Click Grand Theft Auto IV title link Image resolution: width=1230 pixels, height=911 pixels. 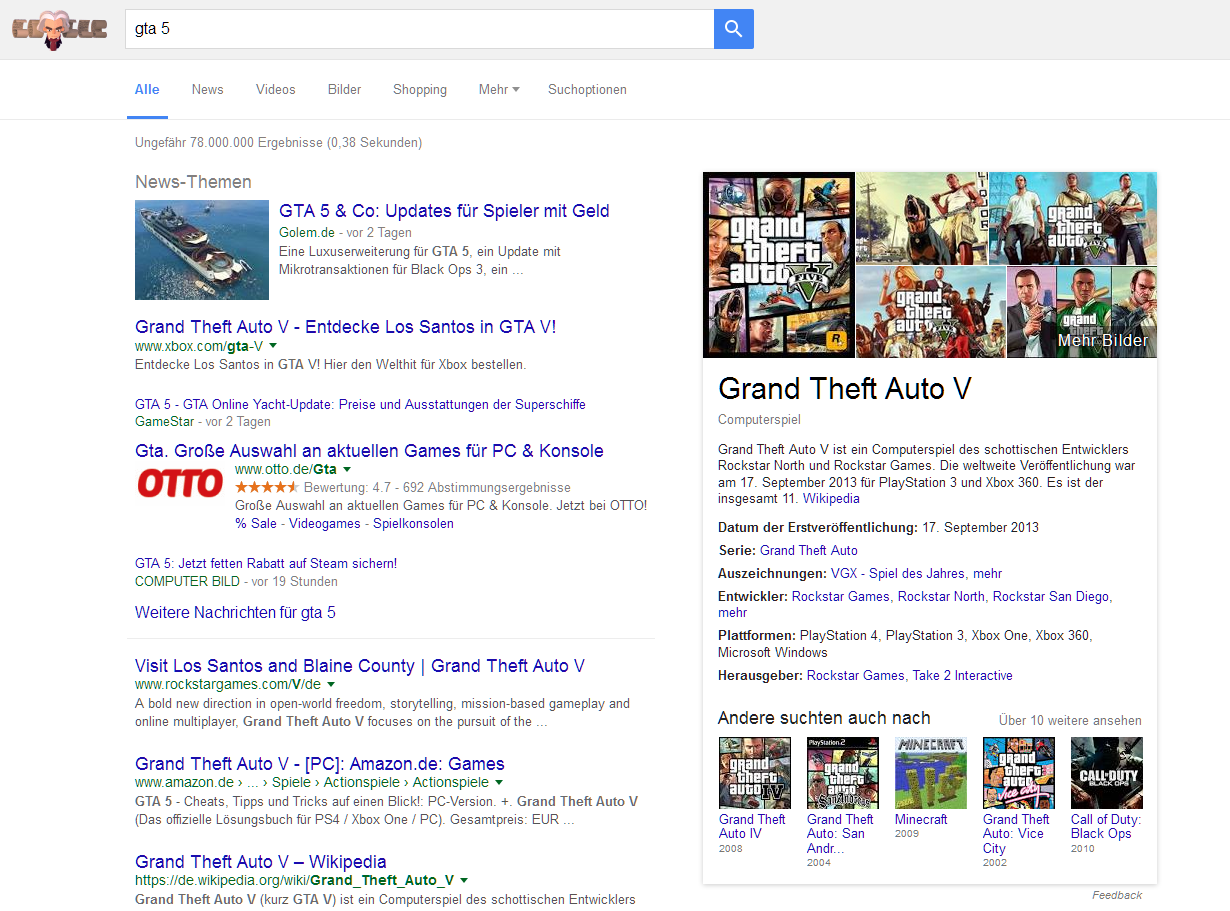[x=753, y=826]
